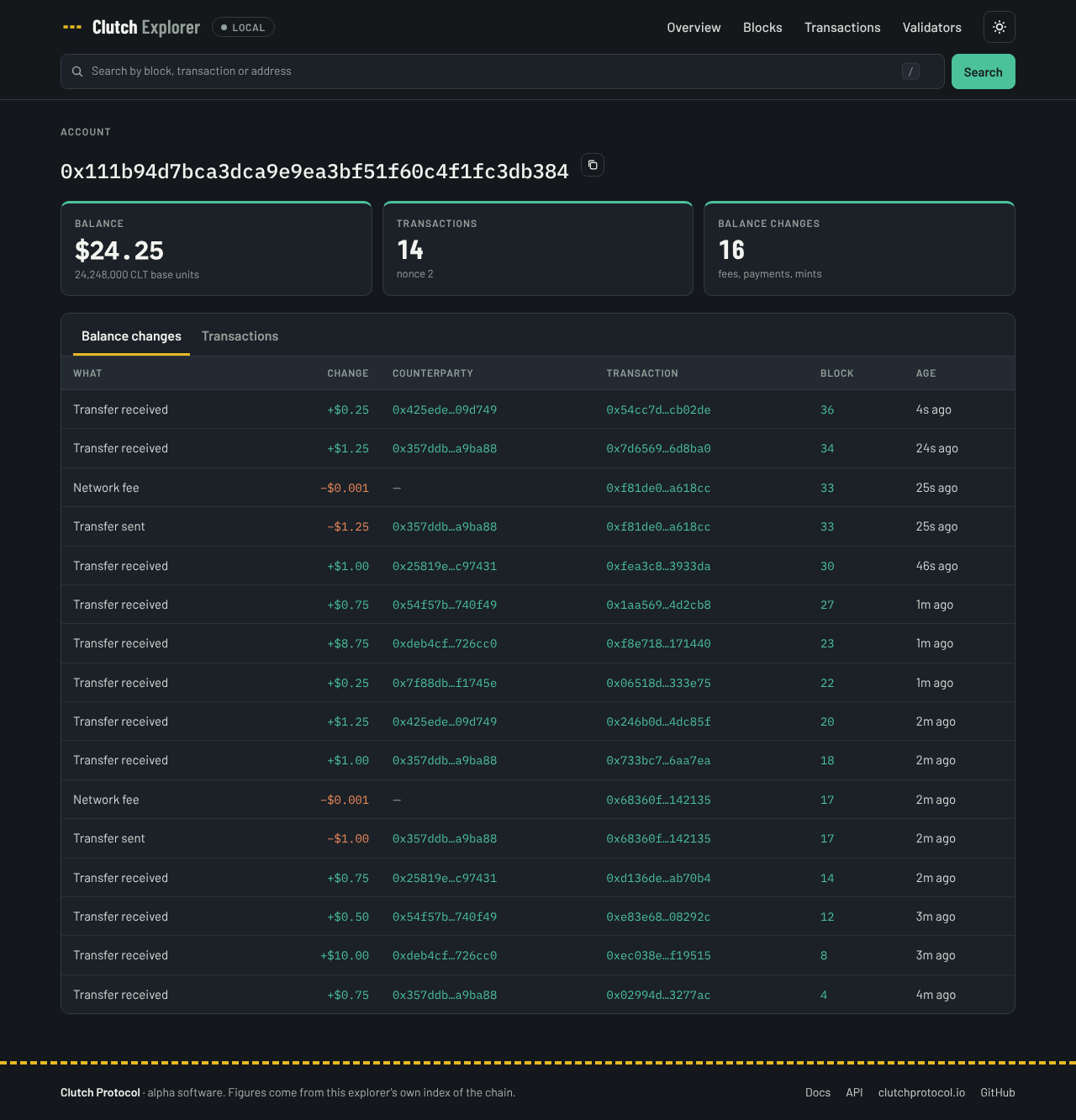Open the Transactions nav item in header
The width and height of the screenshot is (1076, 1120).
(x=842, y=28)
